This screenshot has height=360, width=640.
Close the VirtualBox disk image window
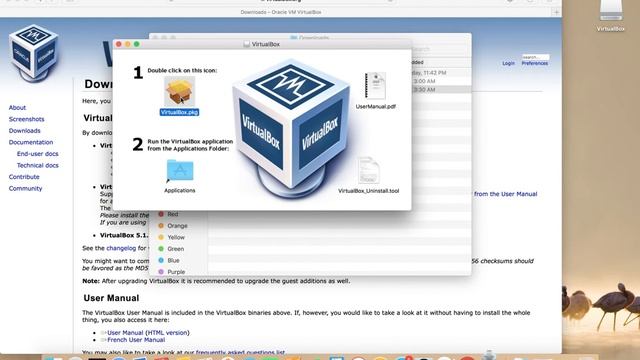point(119,44)
